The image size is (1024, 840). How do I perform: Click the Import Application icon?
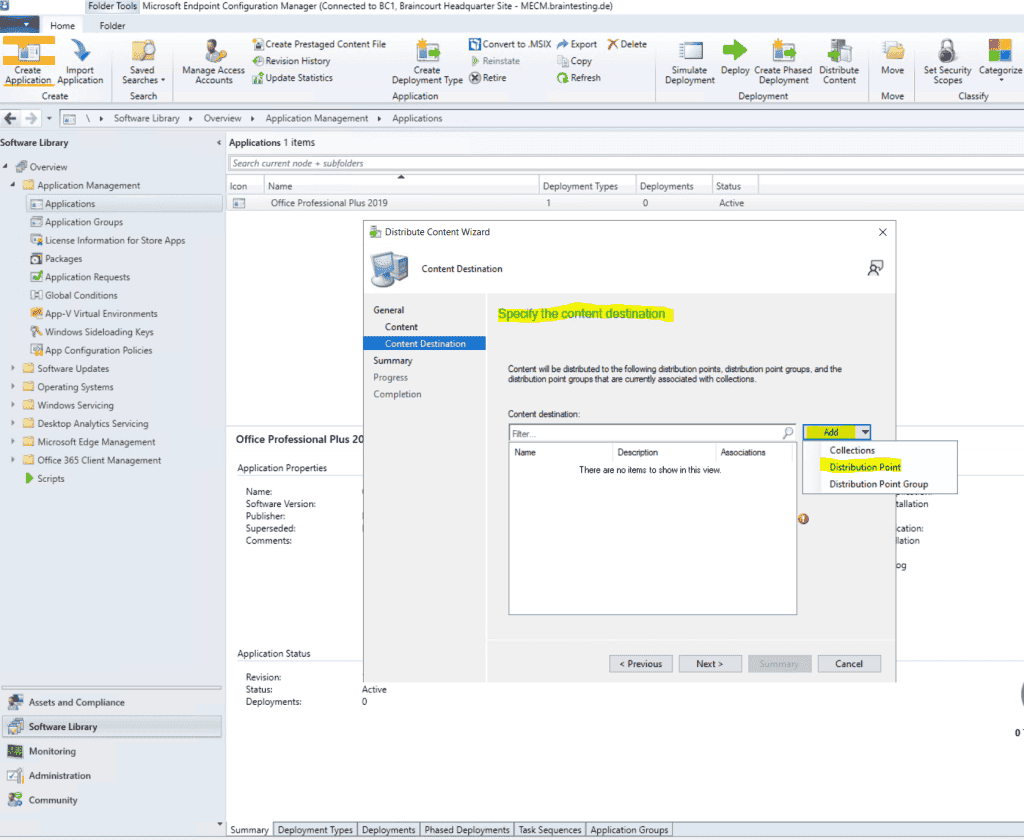point(80,58)
